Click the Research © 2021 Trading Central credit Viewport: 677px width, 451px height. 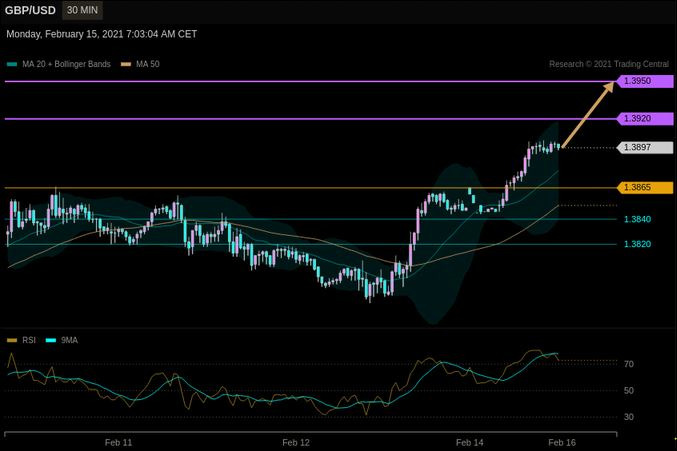tap(609, 64)
